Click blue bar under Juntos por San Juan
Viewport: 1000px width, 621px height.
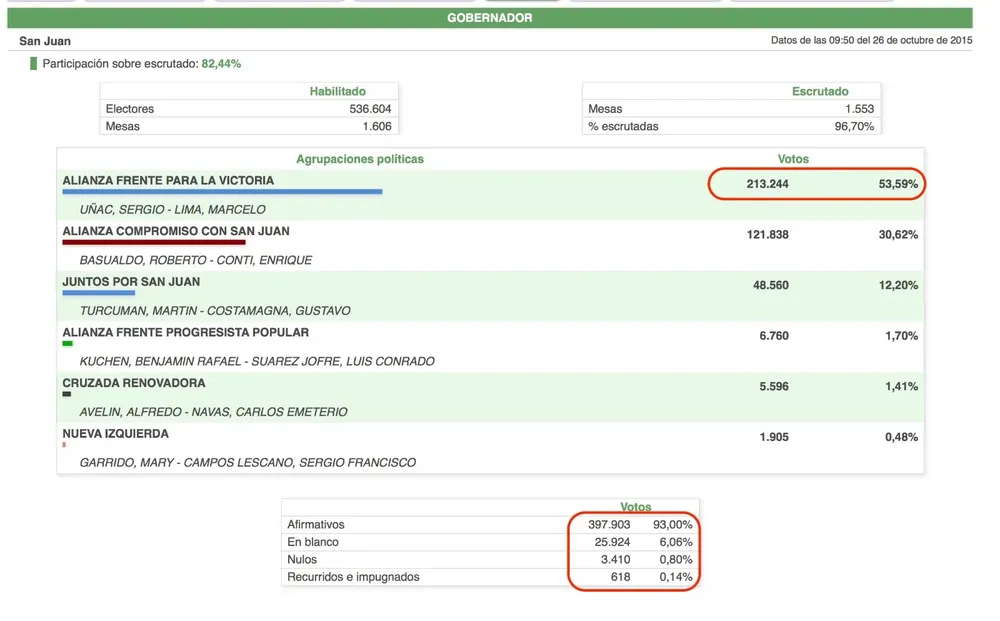(x=98, y=293)
